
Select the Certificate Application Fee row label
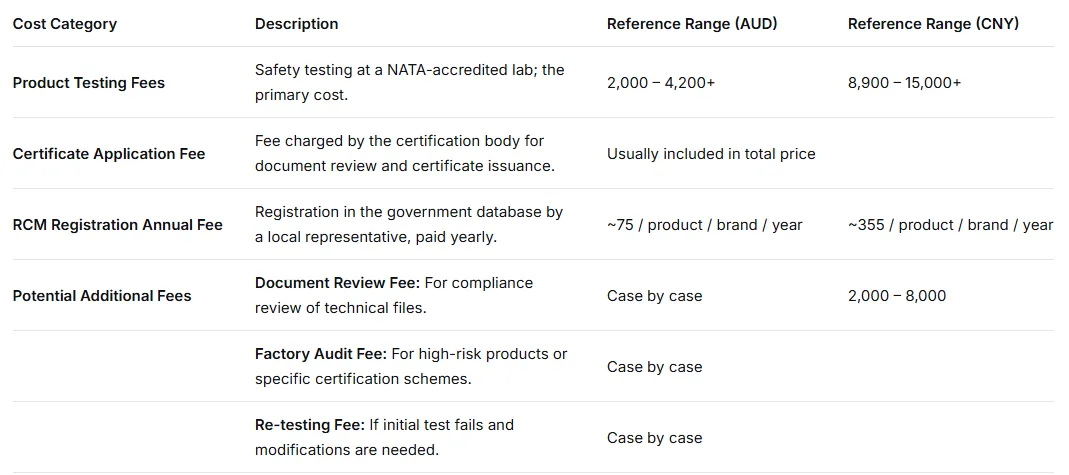tap(108, 154)
